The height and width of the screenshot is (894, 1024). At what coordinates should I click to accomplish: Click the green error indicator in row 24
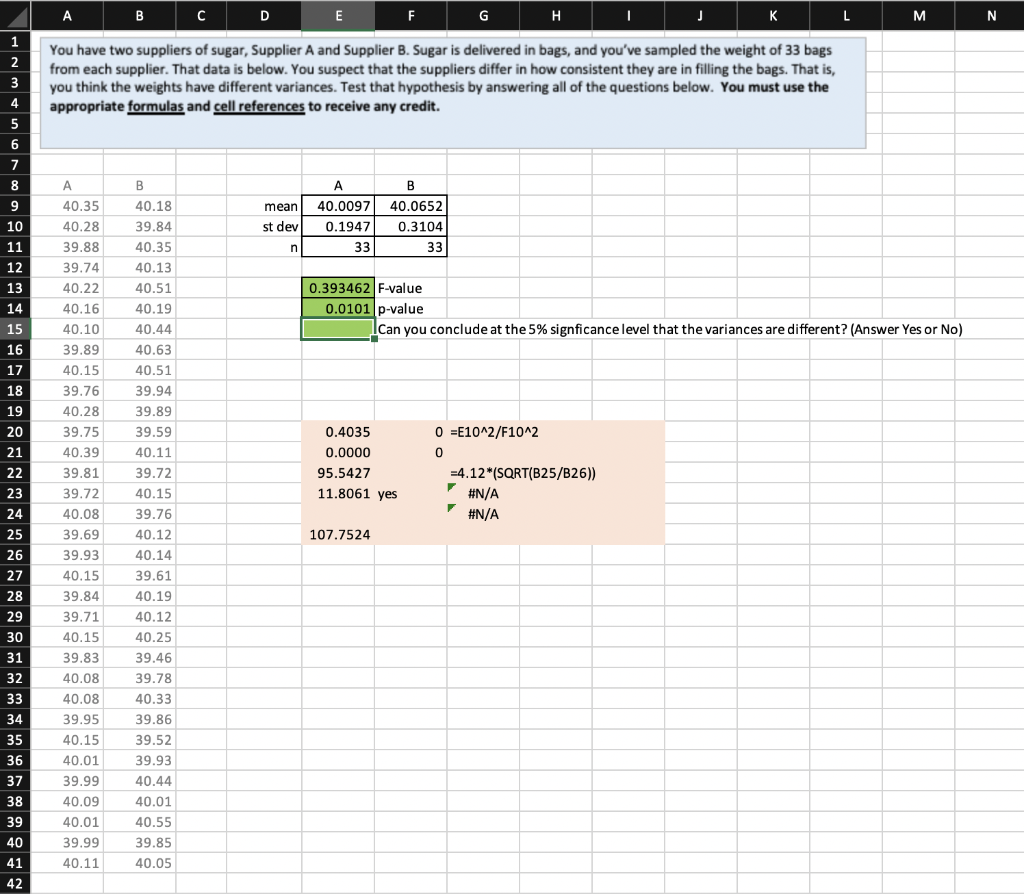pos(451,507)
